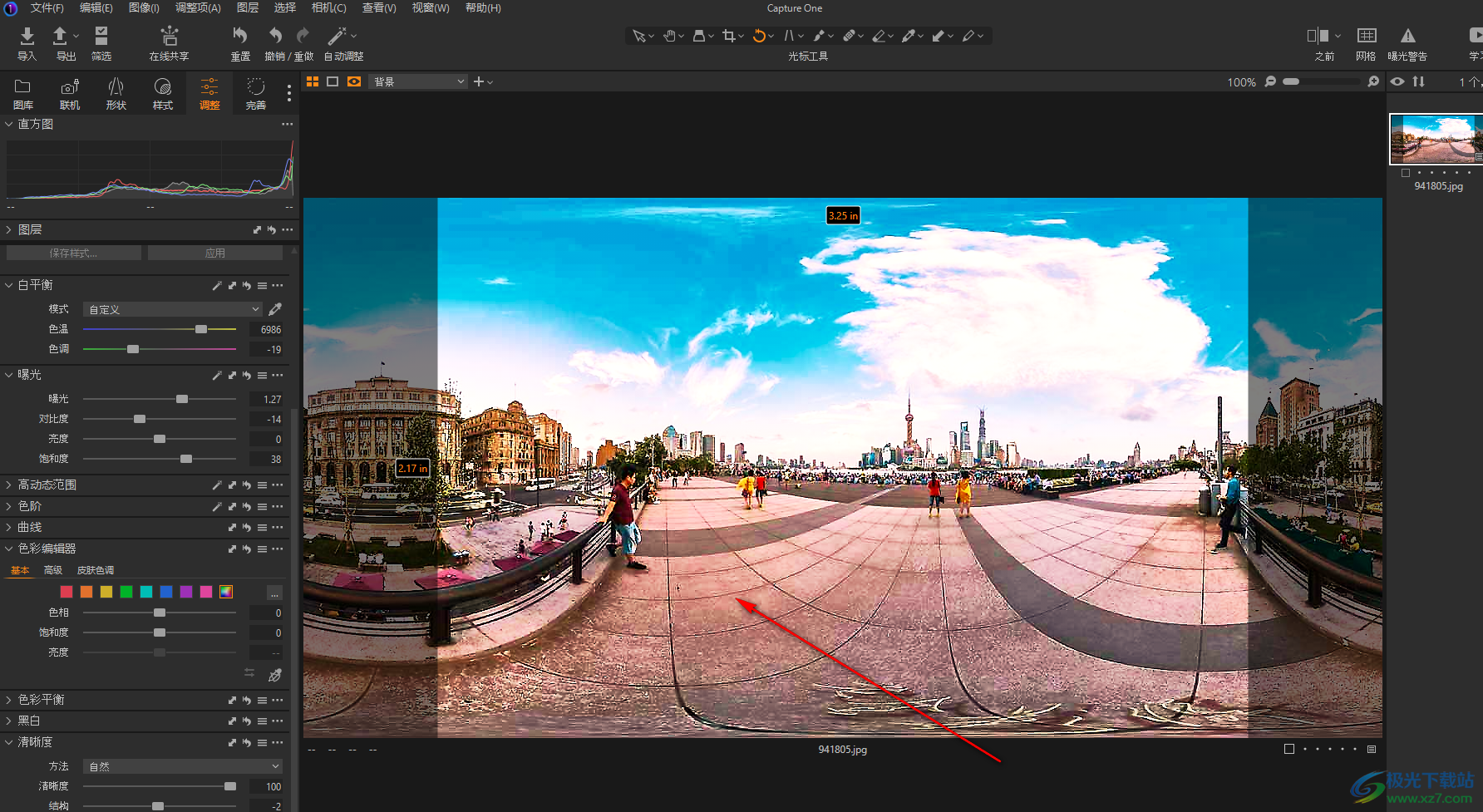Open the 白平衡 模式 dropdown
Viewport: 1483px width, 812px height.
[x=173, y=309]
